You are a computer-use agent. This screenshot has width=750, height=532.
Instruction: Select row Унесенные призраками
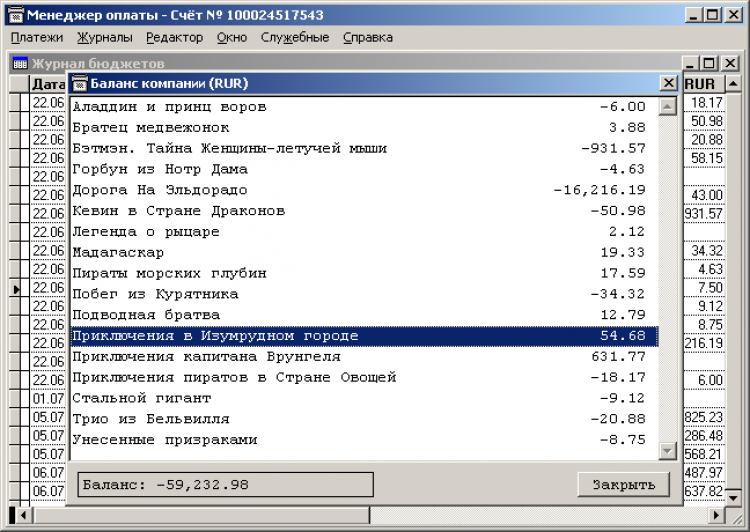tap(364, 440)
